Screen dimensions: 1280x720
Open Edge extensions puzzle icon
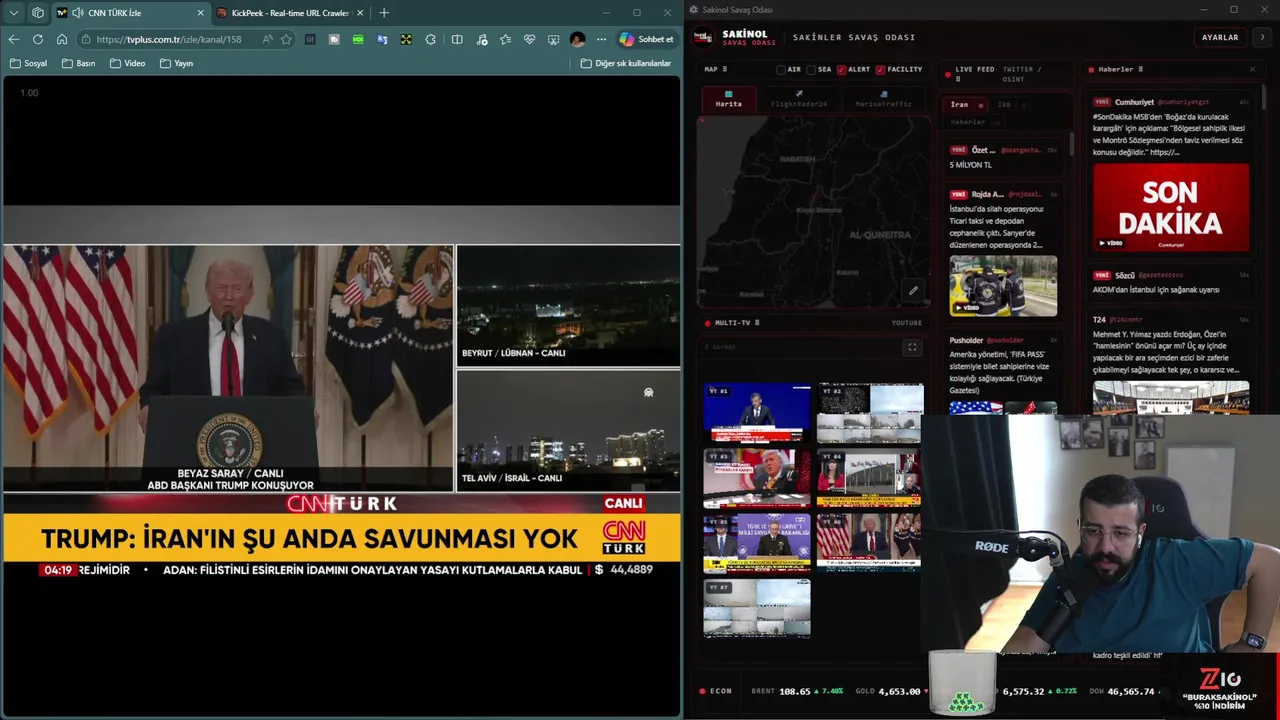pos(430,39)
